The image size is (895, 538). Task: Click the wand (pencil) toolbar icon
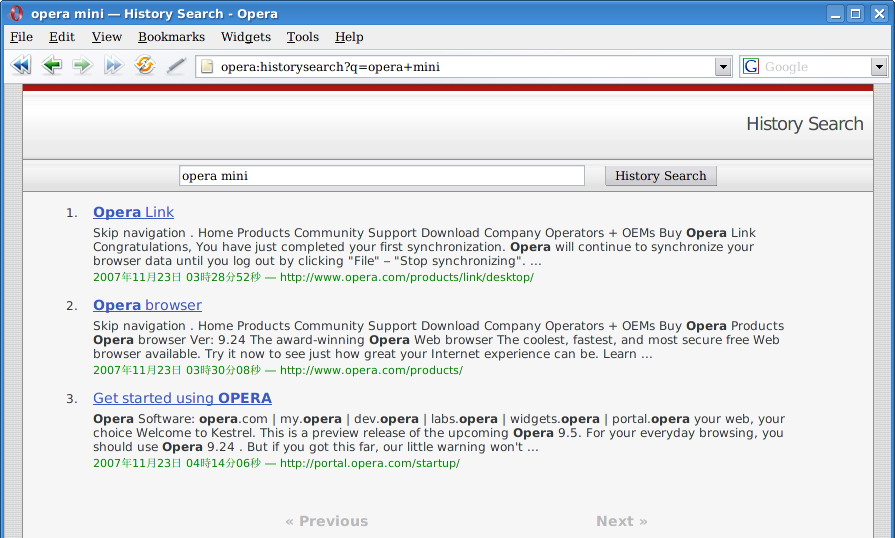point(176,66)
